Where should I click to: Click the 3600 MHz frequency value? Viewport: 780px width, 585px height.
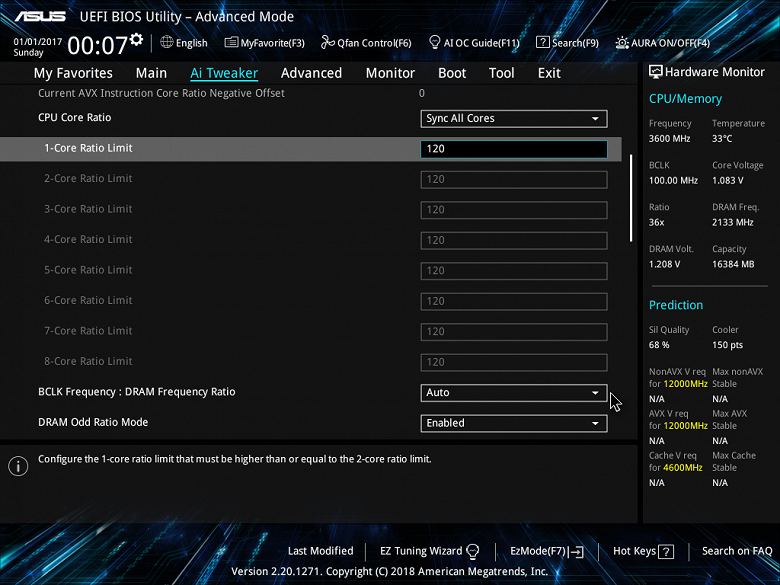[x=670, y=139]
